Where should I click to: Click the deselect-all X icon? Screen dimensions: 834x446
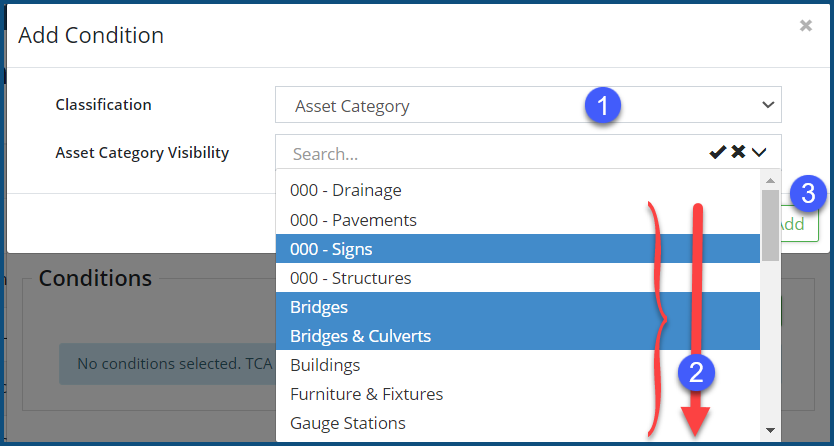click(x=738, y=152)
